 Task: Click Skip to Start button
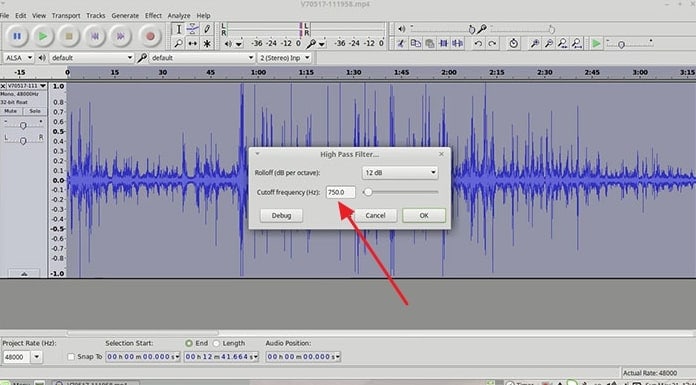[x=94, y=36]
